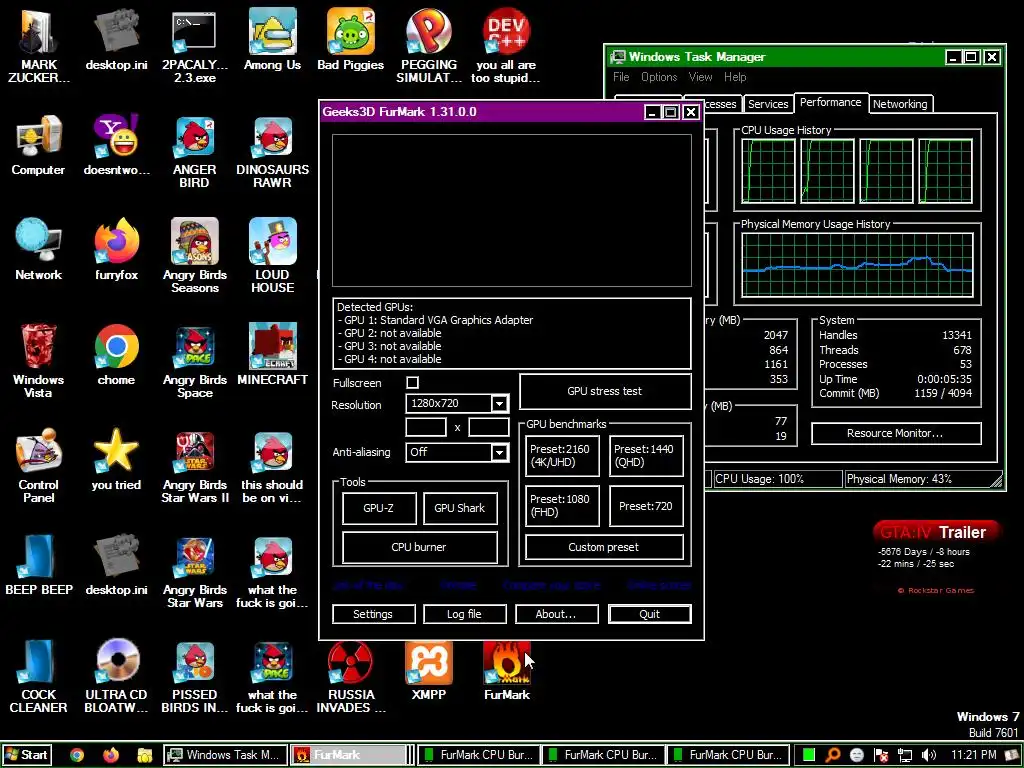1024x768 pixels.
Task: Open the FurMark Log file
Action: point(464,614)
